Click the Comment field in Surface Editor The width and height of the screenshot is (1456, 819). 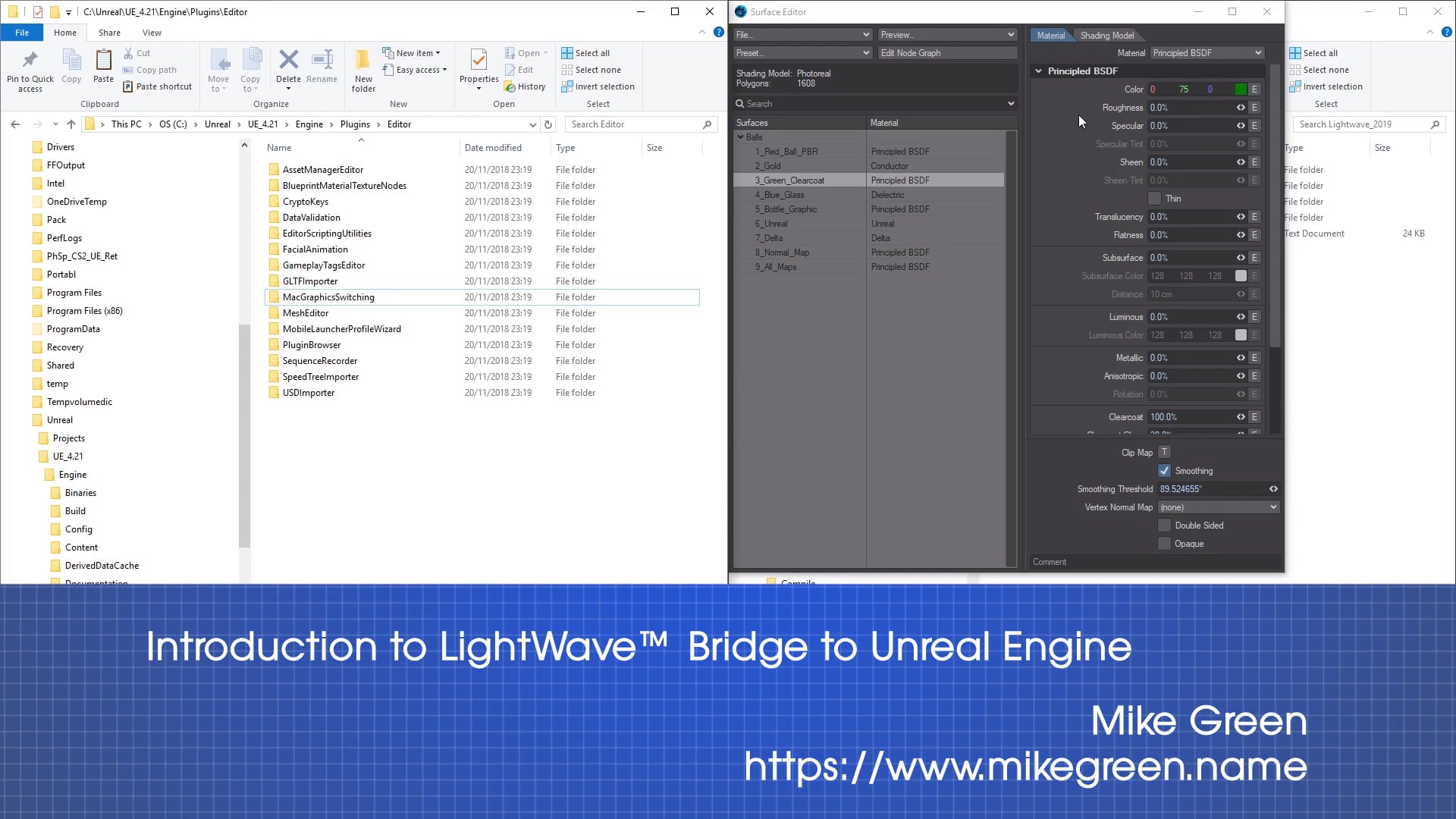1156,562
